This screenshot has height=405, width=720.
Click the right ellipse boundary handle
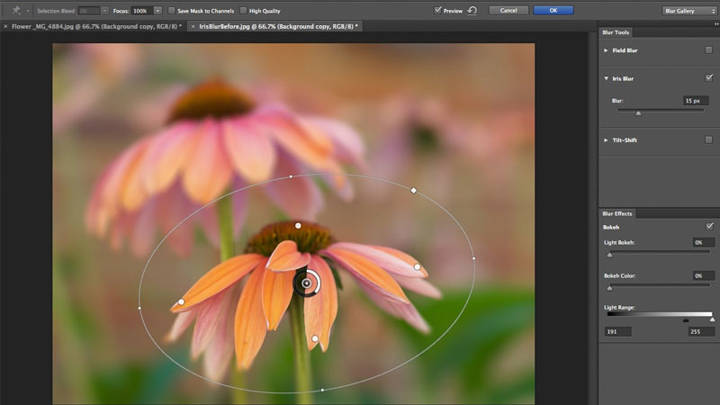[474, 259]
